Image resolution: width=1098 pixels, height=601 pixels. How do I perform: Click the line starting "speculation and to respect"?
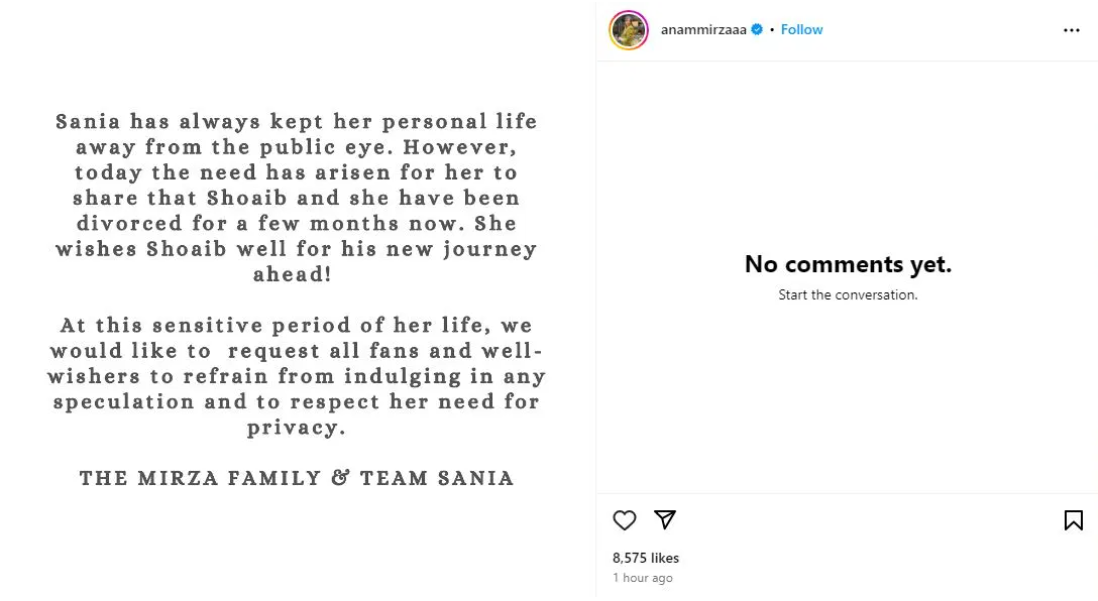pos(297,402)
